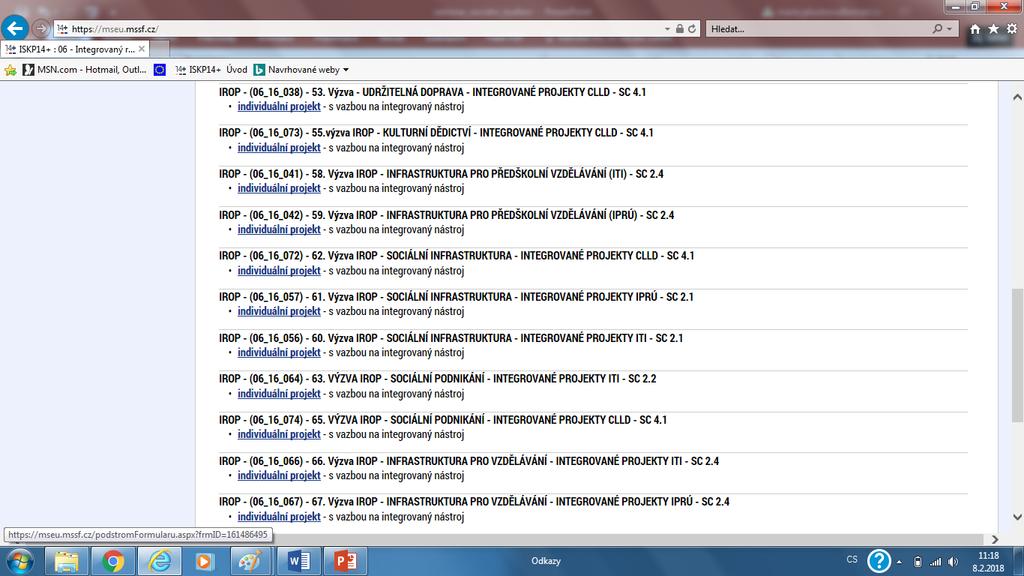Viewport: 1024px width, 576px height.
Task: Open individuální projekt under 58. Výzva (ITI)
Action: tap(279, 188)
